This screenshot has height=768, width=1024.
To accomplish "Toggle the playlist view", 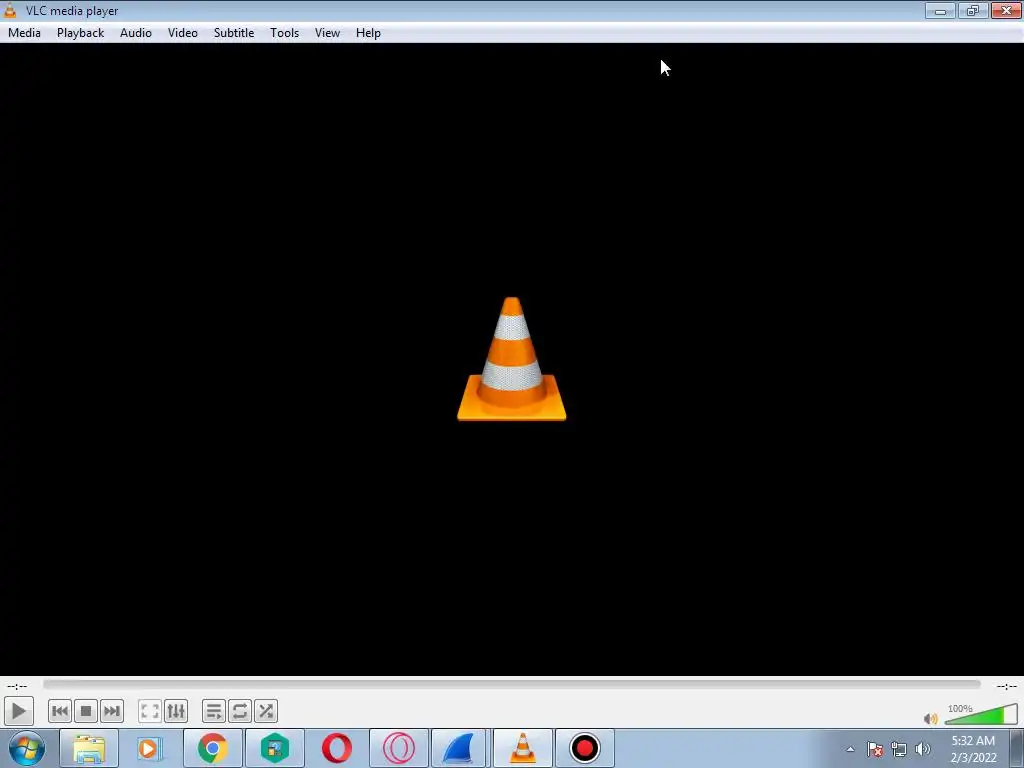I will [x=214, y=711].
